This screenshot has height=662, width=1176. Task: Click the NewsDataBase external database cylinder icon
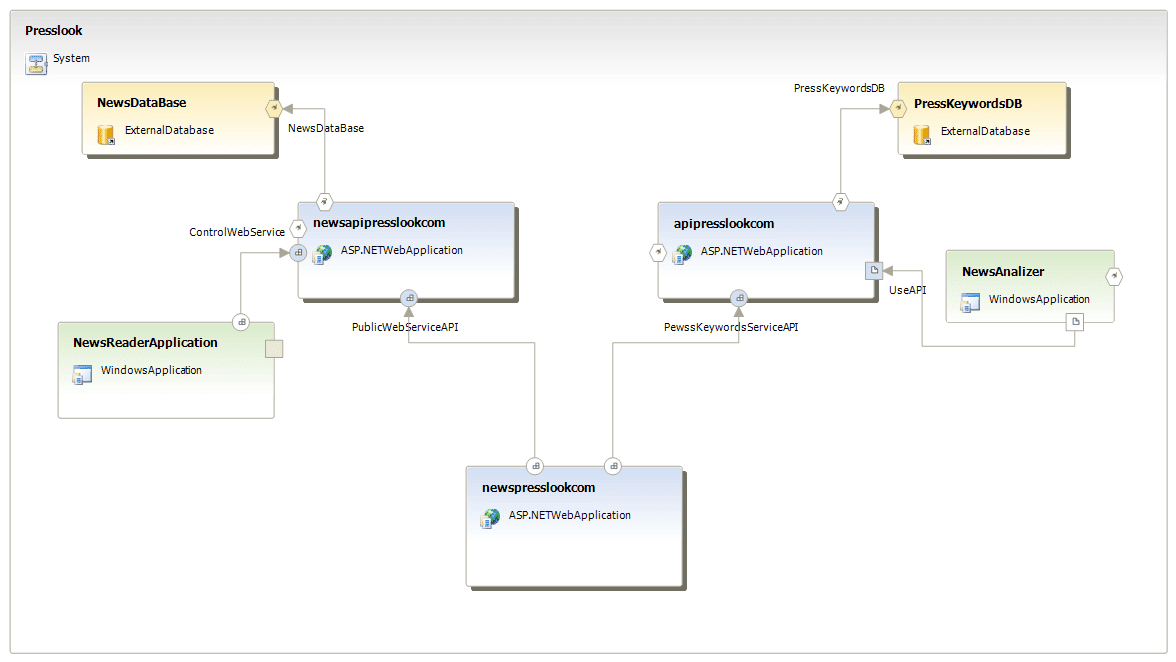point(106,134)
